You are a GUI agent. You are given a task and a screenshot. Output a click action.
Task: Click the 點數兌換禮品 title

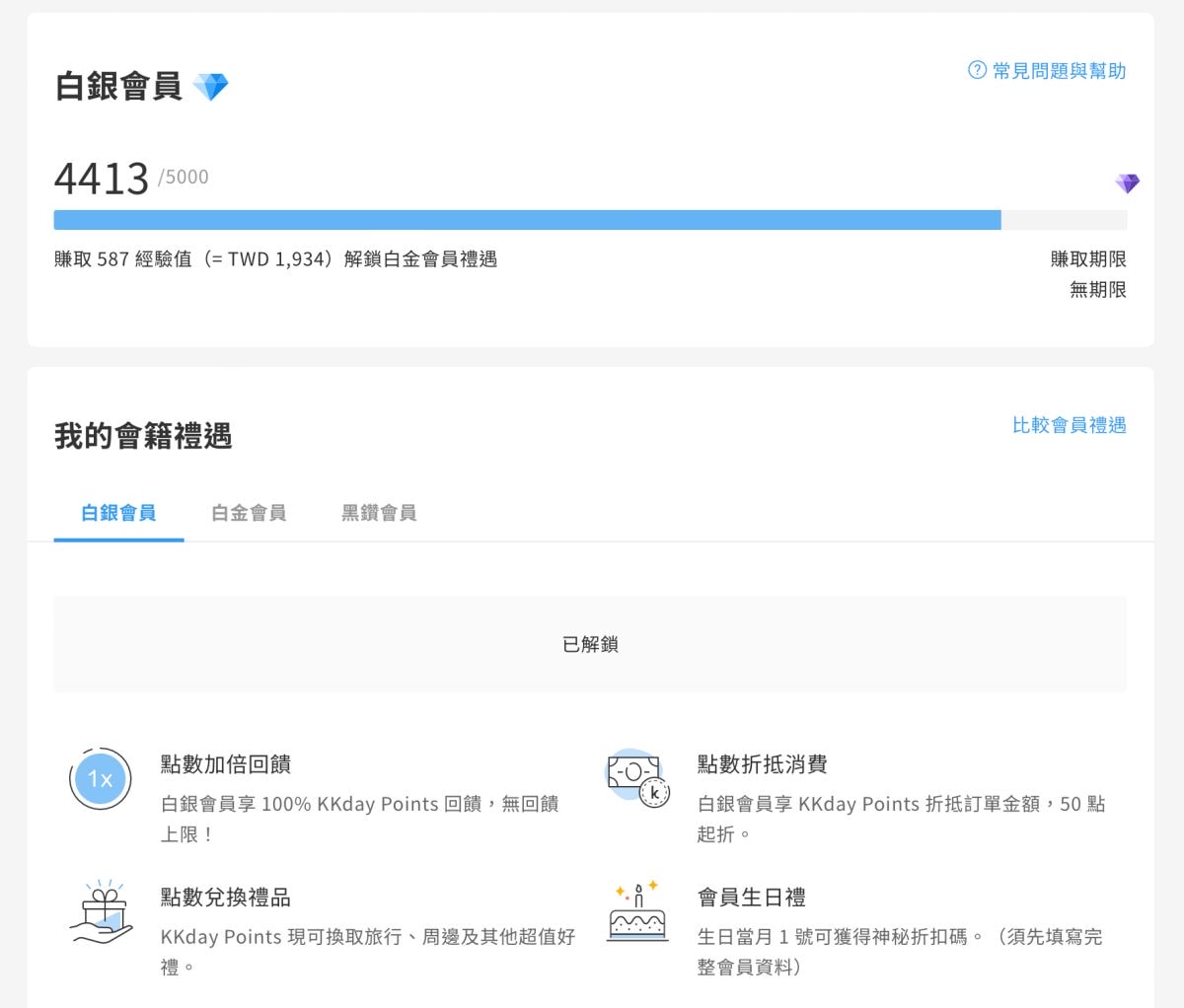226,898
